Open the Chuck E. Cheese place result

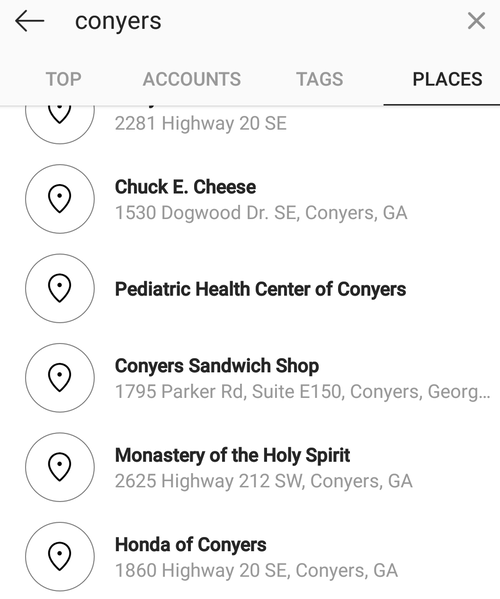(250, 199)
